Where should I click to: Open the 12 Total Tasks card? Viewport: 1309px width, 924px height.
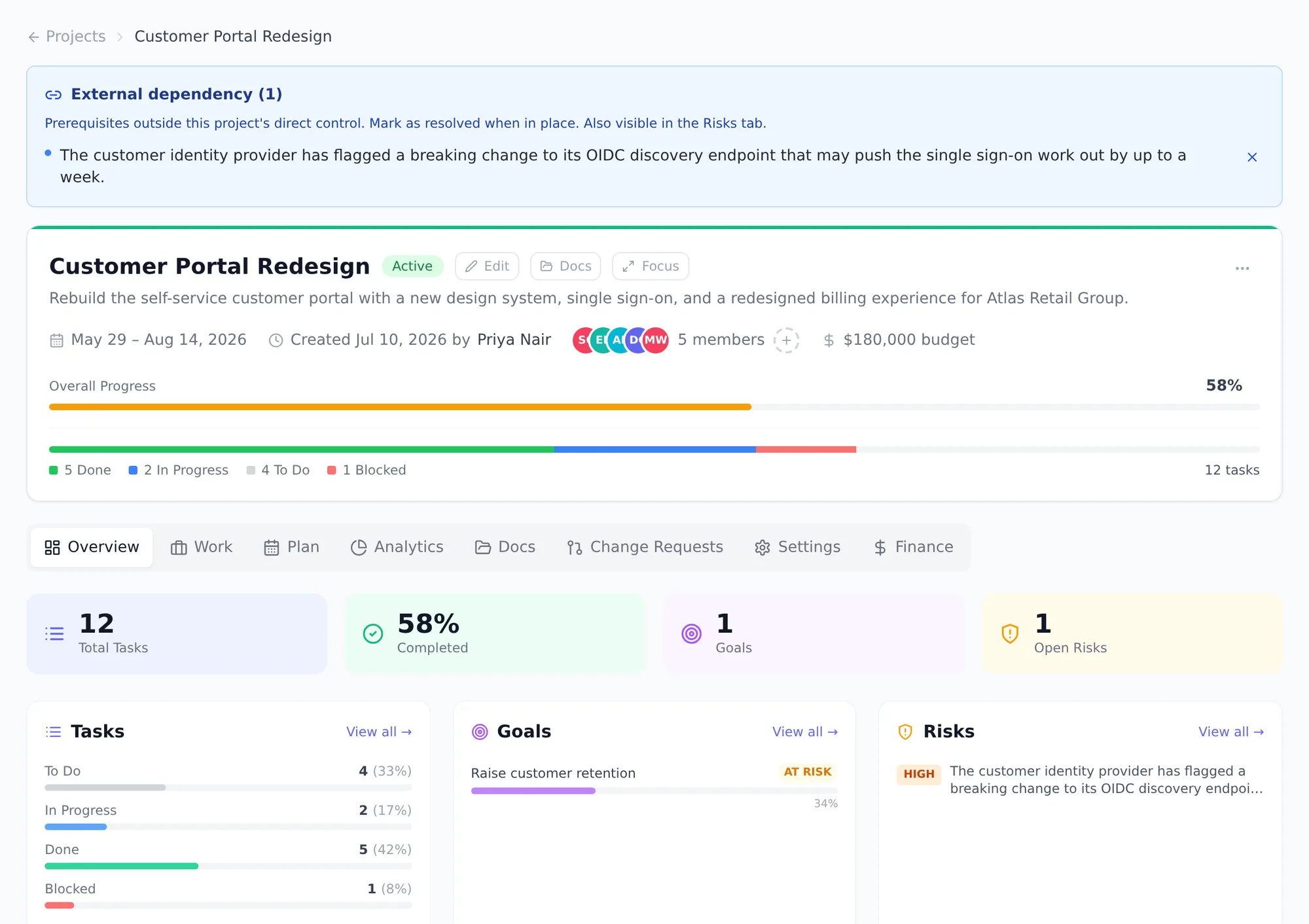(177, 633)
